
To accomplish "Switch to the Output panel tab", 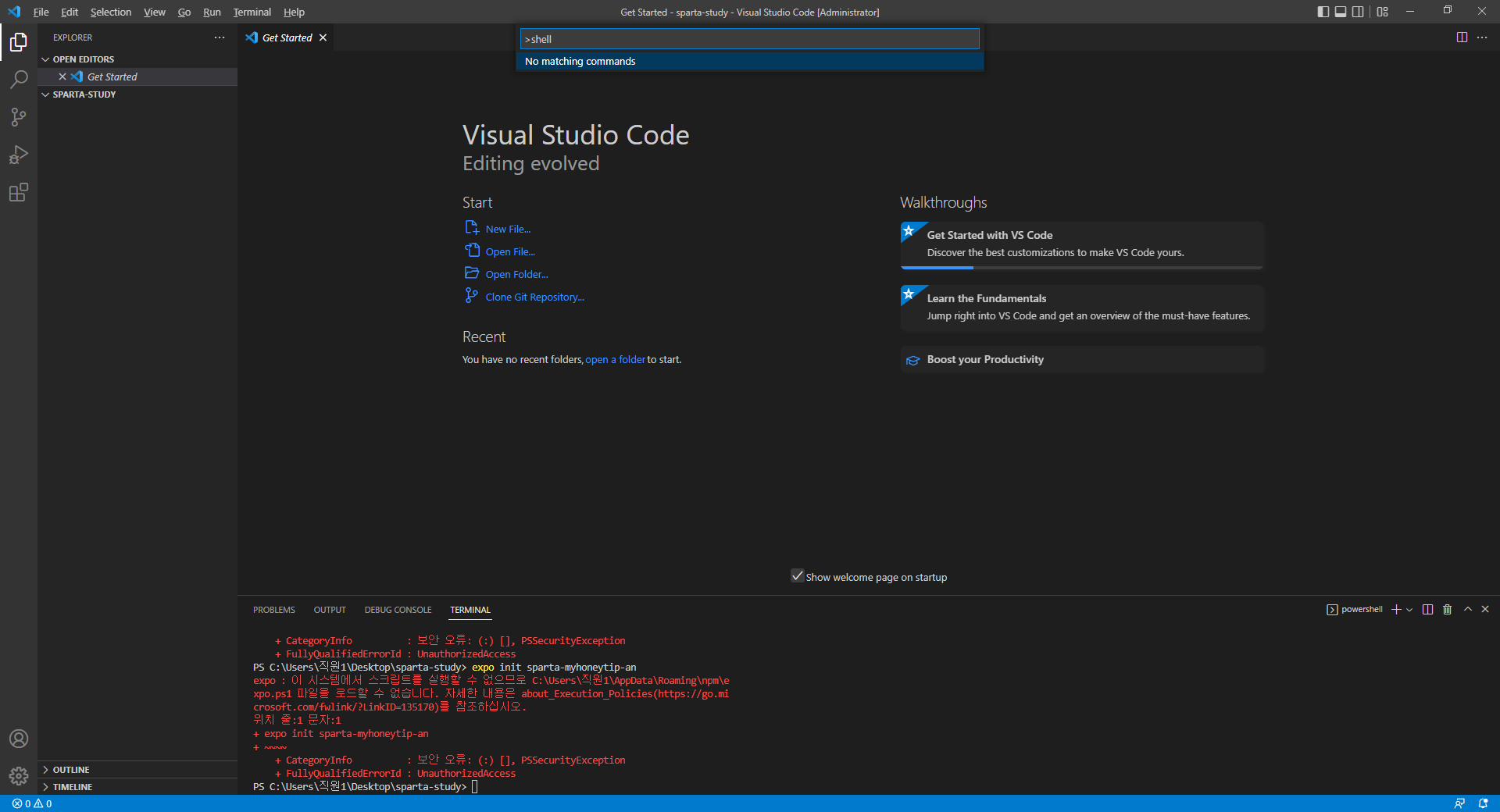I will 330,610.
